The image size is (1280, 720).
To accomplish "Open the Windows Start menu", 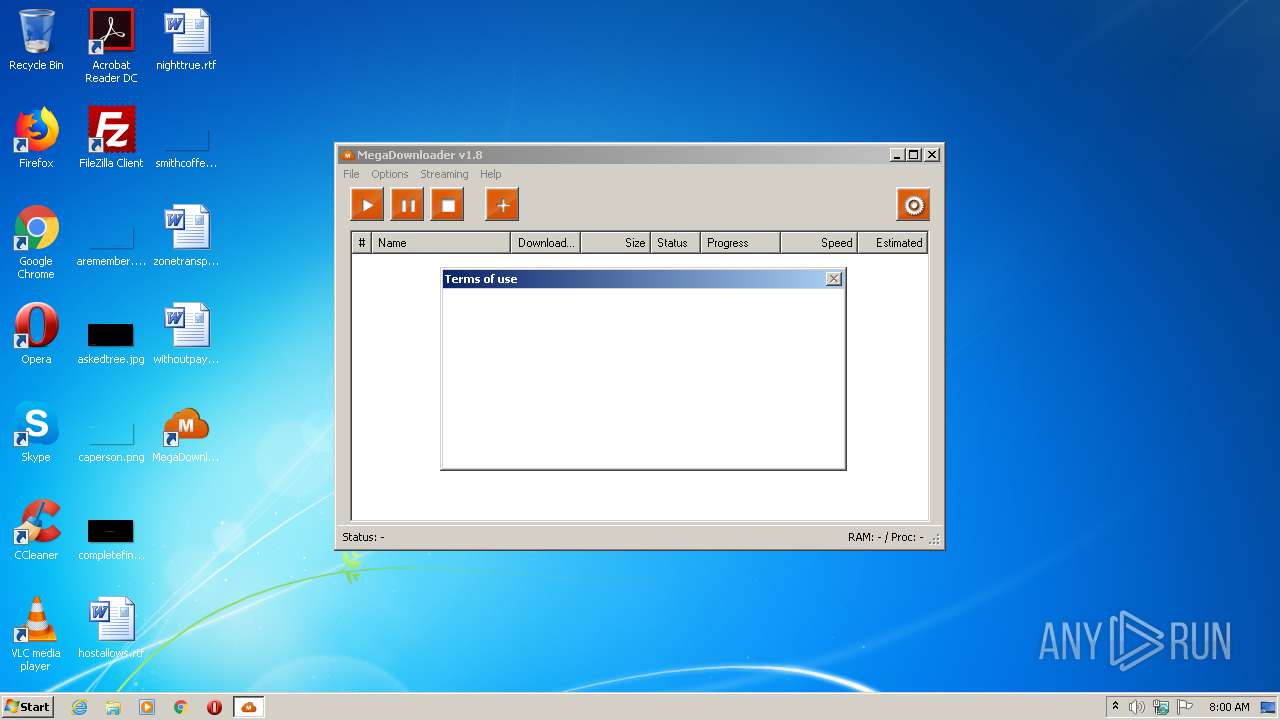I will 28,707.
